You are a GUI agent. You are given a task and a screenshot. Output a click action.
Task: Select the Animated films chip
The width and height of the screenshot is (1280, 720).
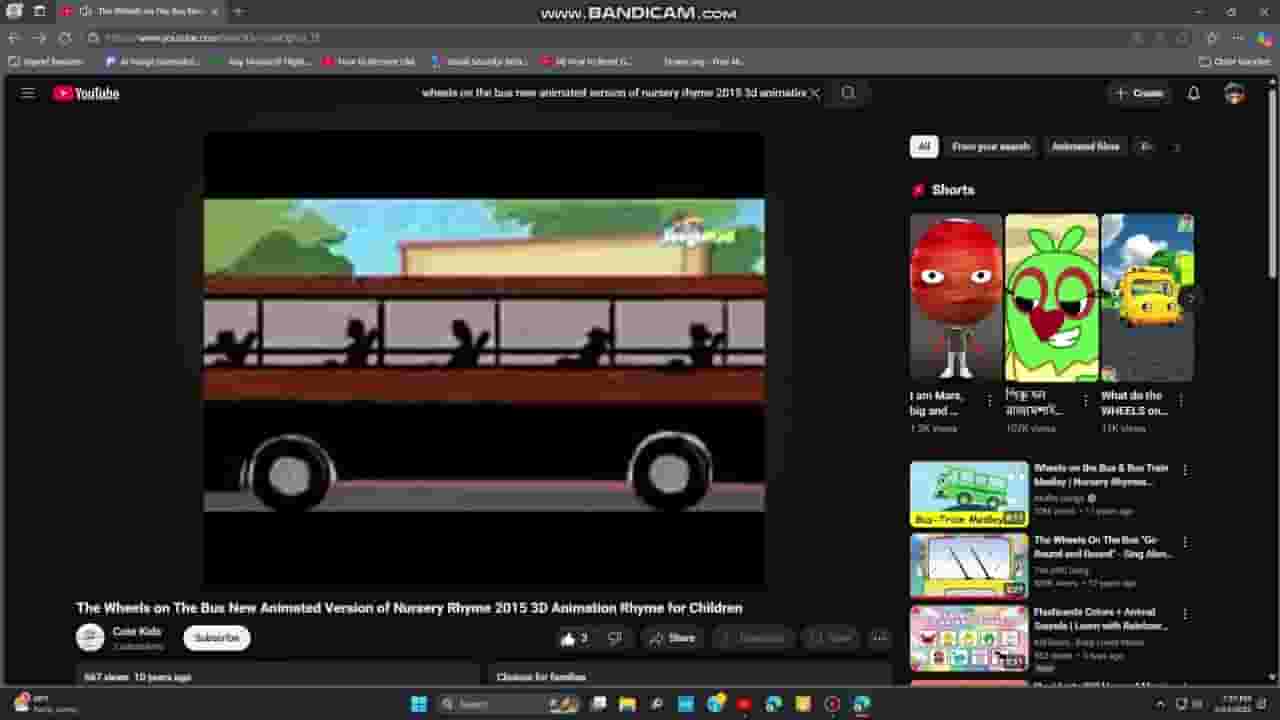pos(1086,147)
